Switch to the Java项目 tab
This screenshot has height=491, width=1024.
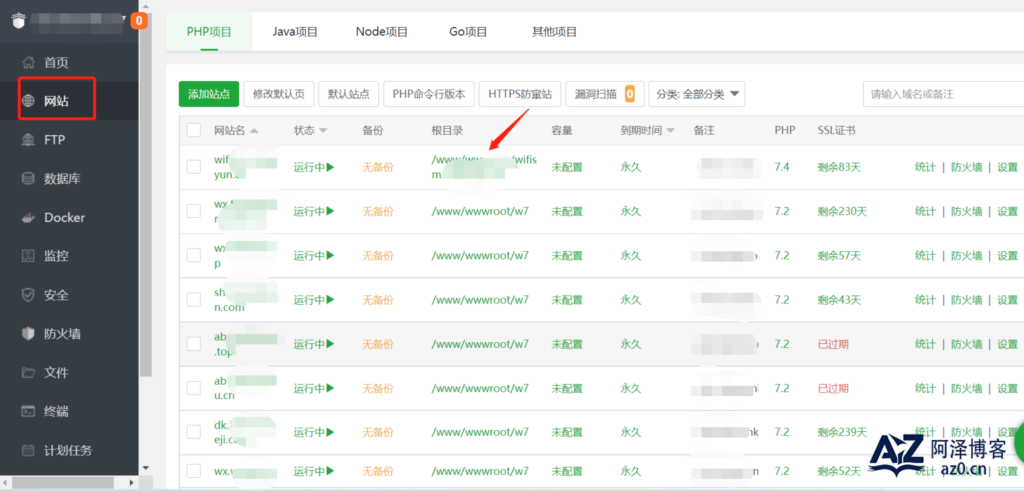point(295,31)
